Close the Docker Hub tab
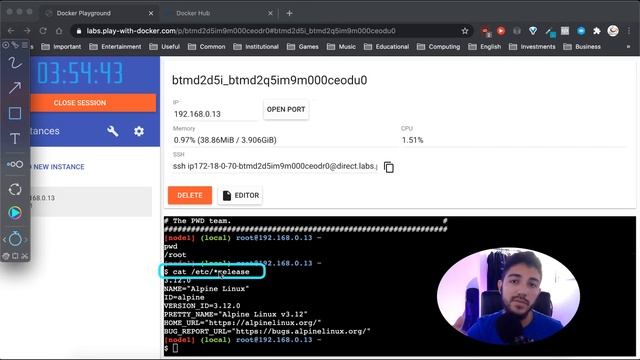Viewport: 640px width, 360px height. [270, 13]
